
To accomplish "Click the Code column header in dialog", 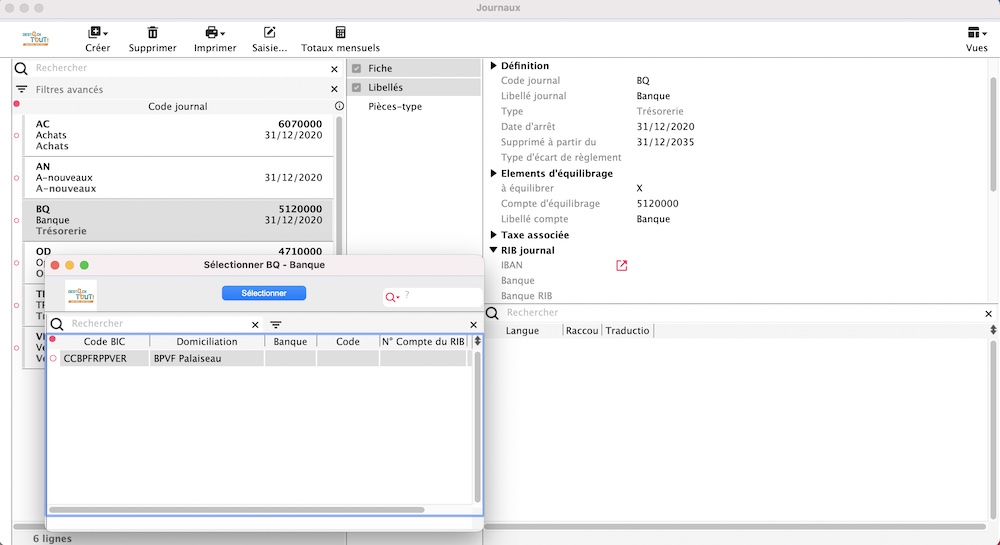I will (348, 342).
